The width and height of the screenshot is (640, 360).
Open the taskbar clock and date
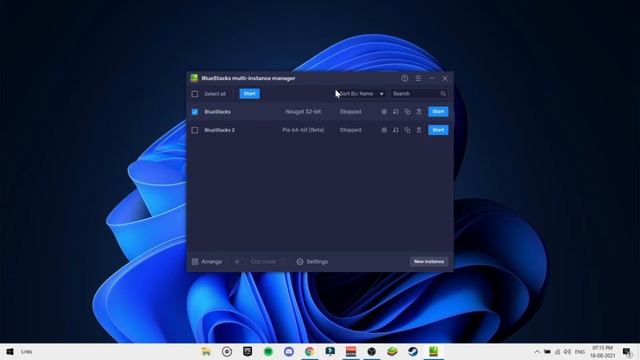(602, 352)
